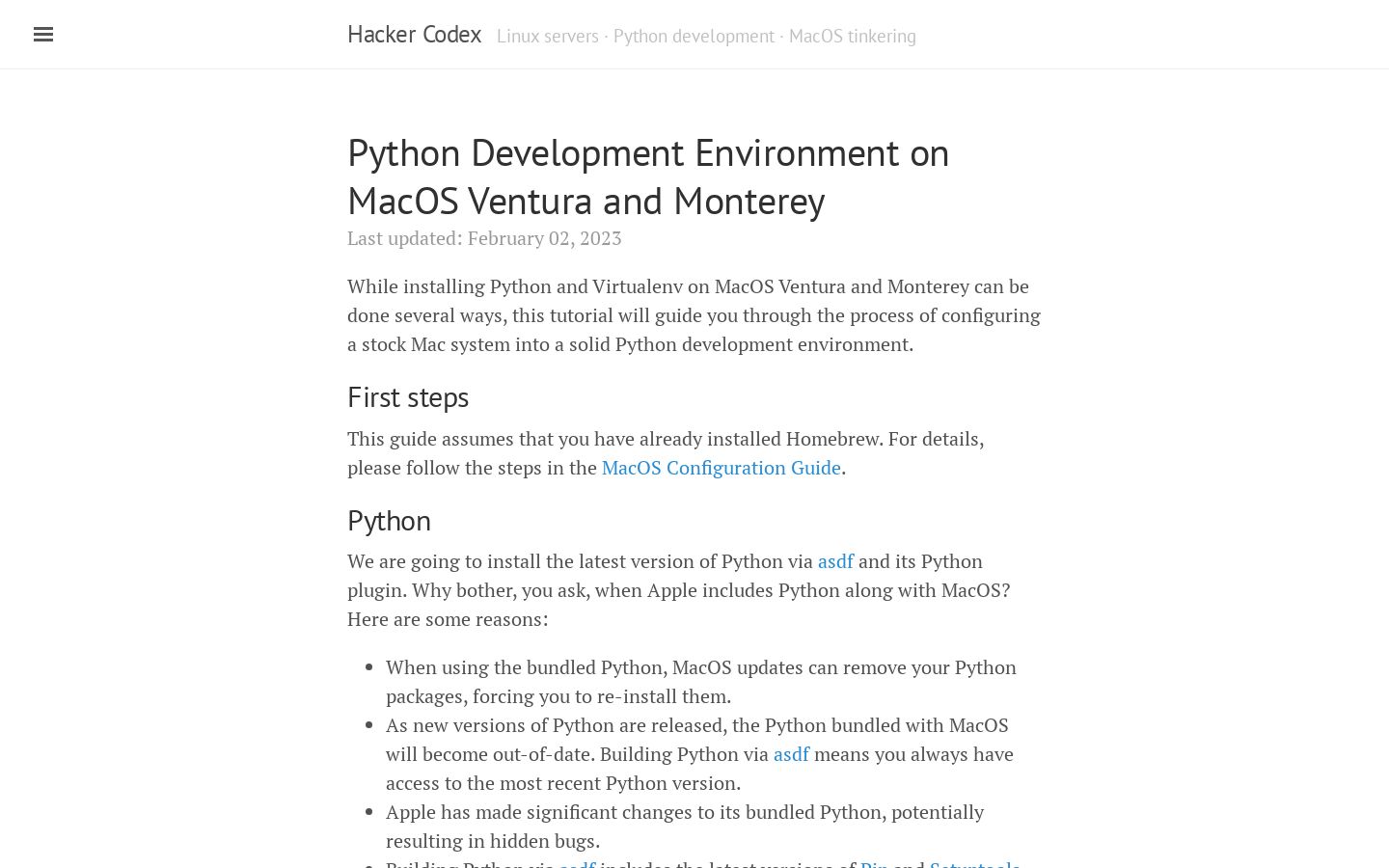The image size is (1389, 868).
Task: Click the "Python" section heading
Action: tap(389, 521)
